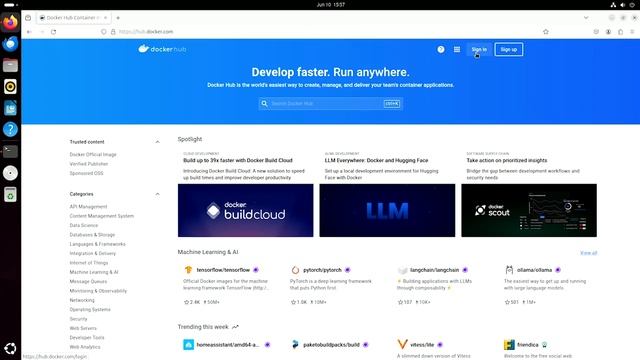Collapse the Categories section
The width and height of the screenshot is (640, 360).
pyautogui.click(x=157, y=194)
